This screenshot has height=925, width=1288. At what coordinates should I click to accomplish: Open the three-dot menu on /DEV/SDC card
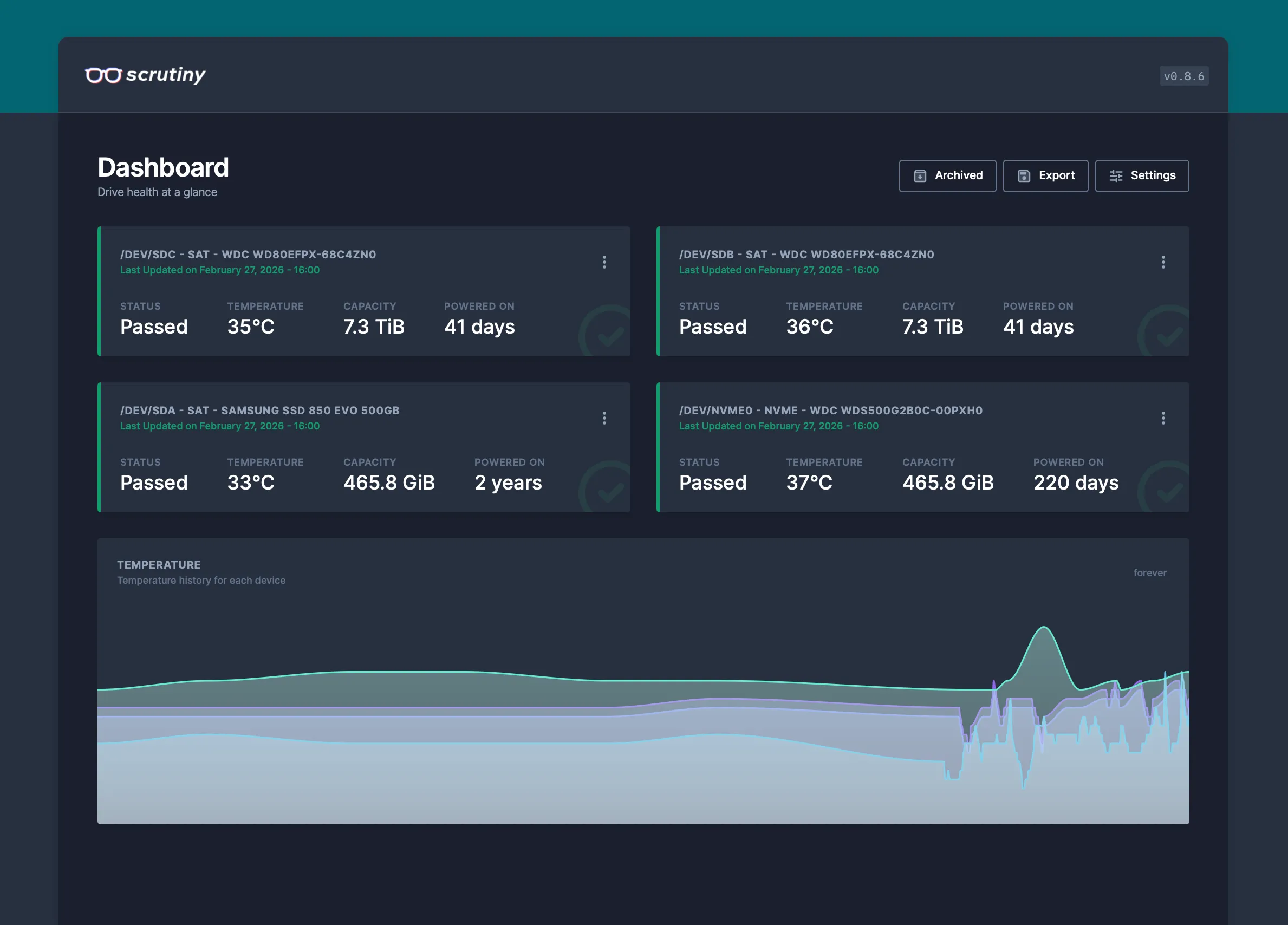[605, 262]
